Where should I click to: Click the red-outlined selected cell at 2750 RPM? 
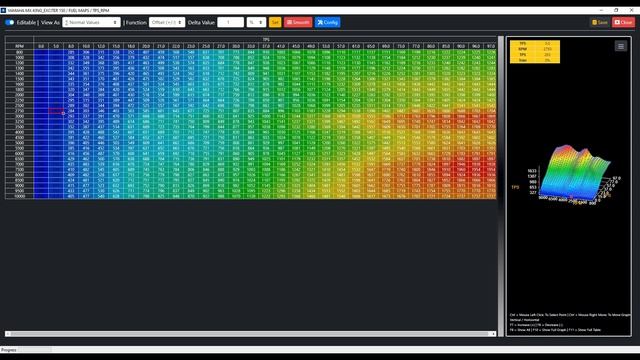(56, 111)
